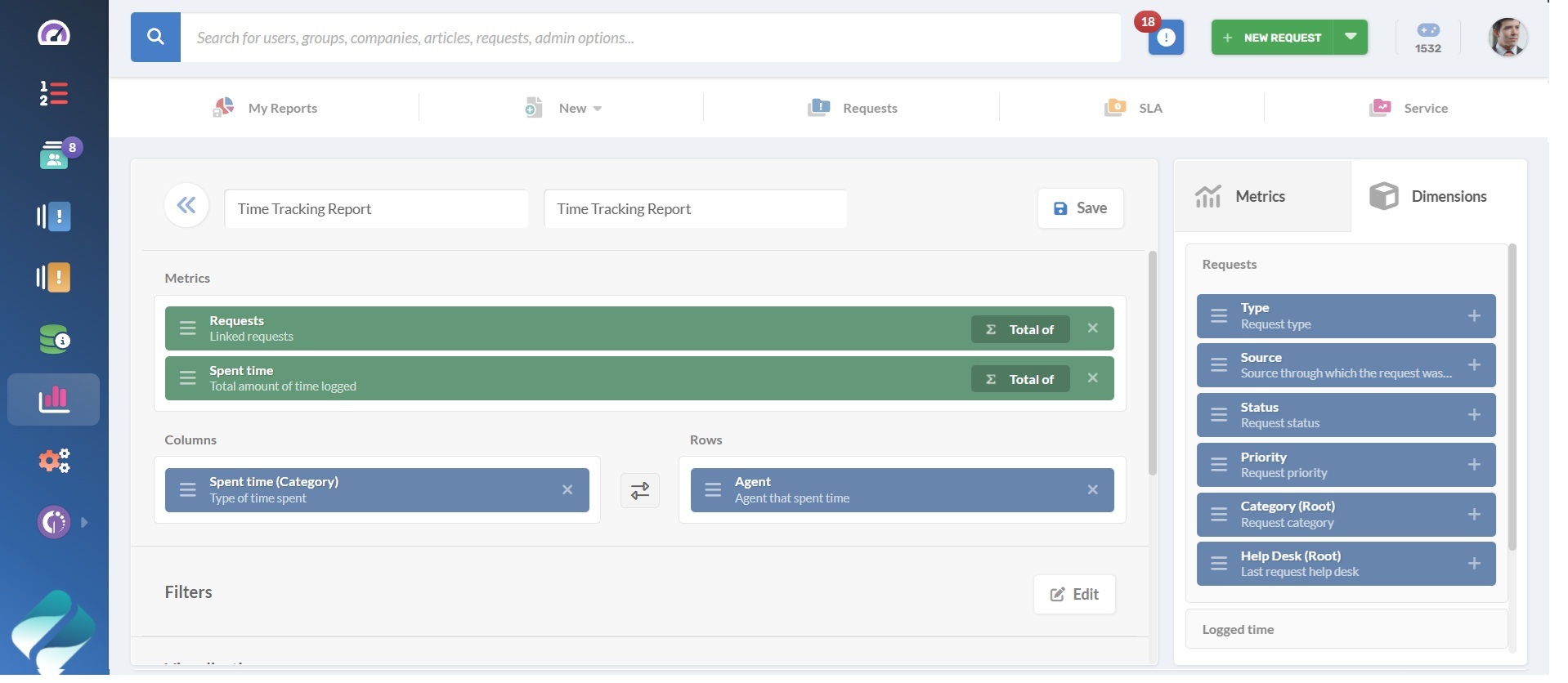Open the orange exclamation sidebar icon
This screenshot has width=1568, height=683.
click(54, 278)
